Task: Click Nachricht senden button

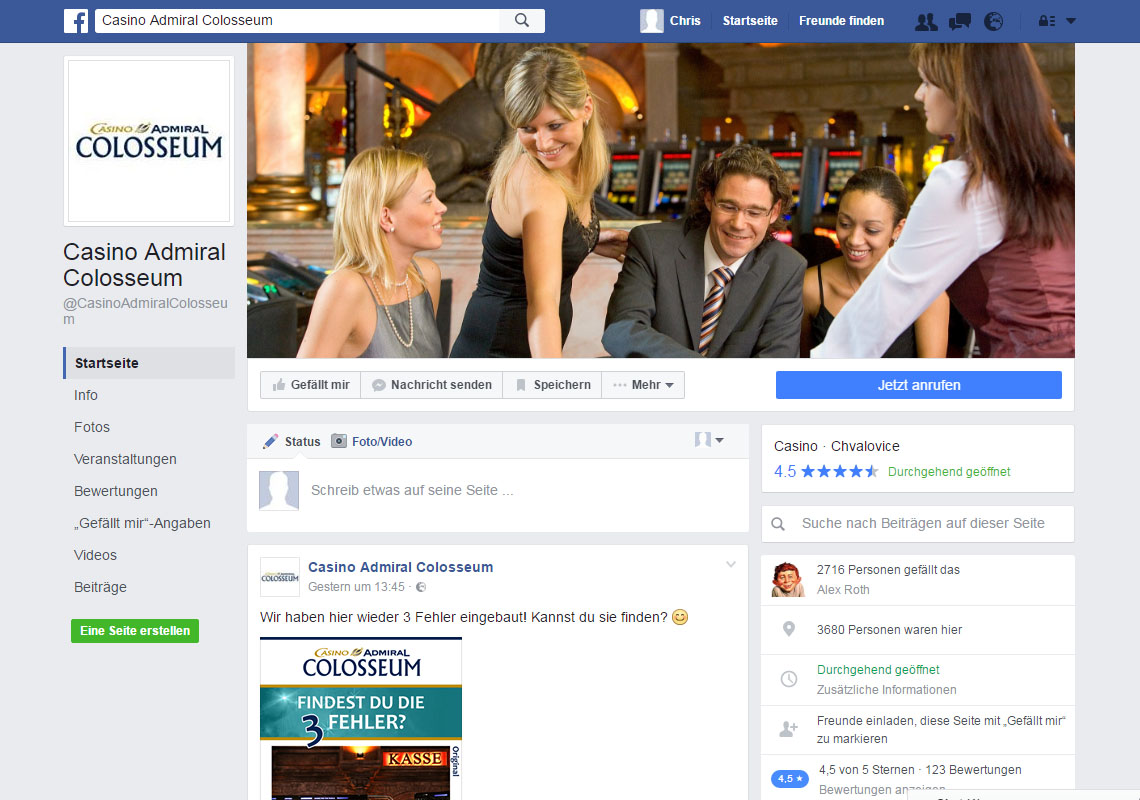Action: pos(432,385)
